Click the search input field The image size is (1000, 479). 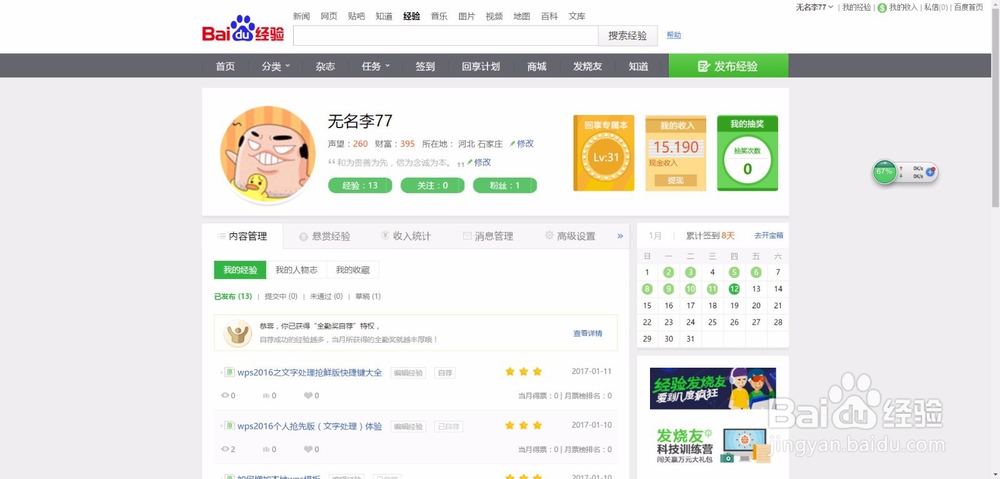click(445, 36)
